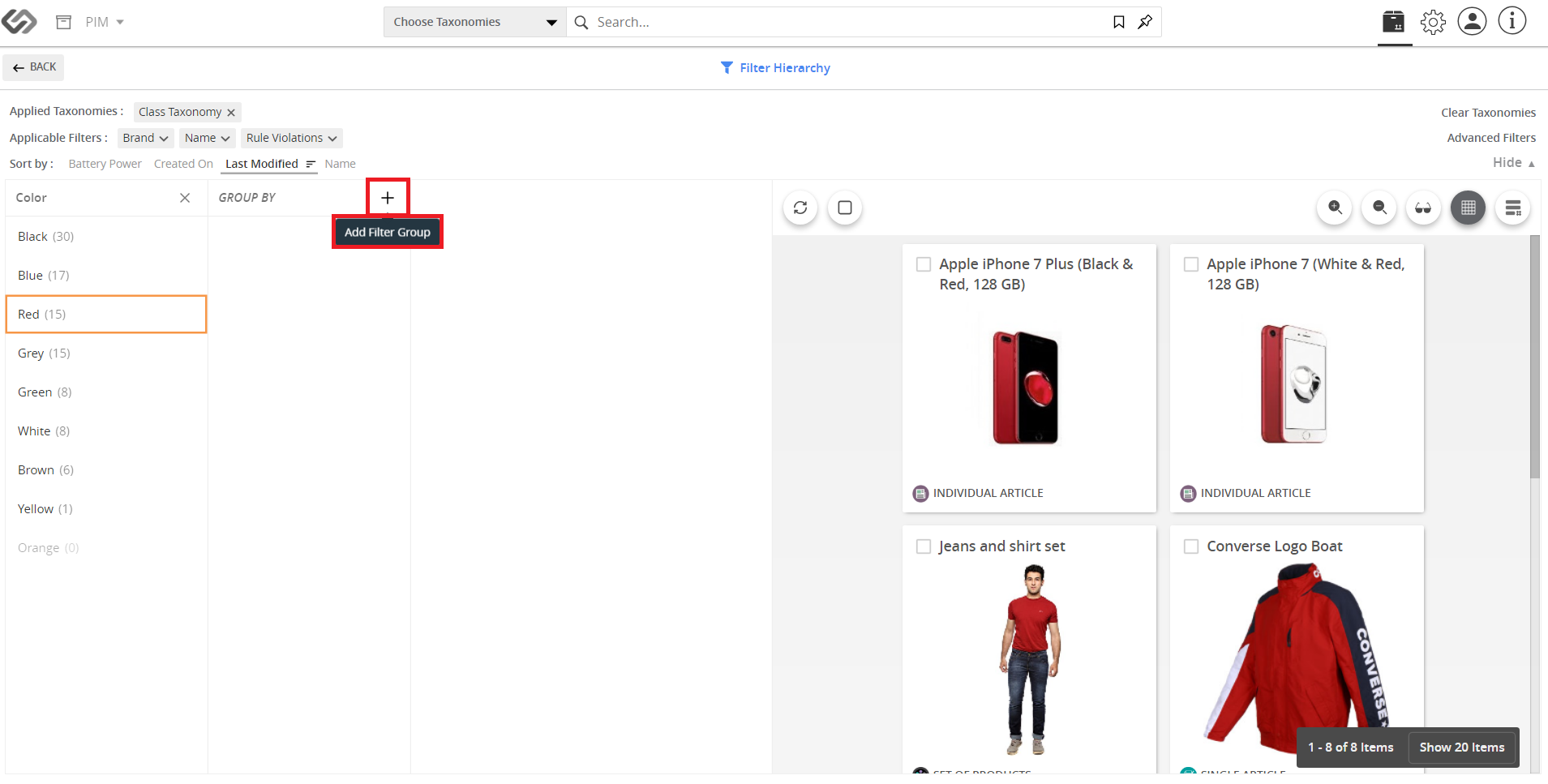The height and width of the screenshot is (784, 1548).
Task: Toggle Last Modified sort order icon
Action: [x=311, y=164]
